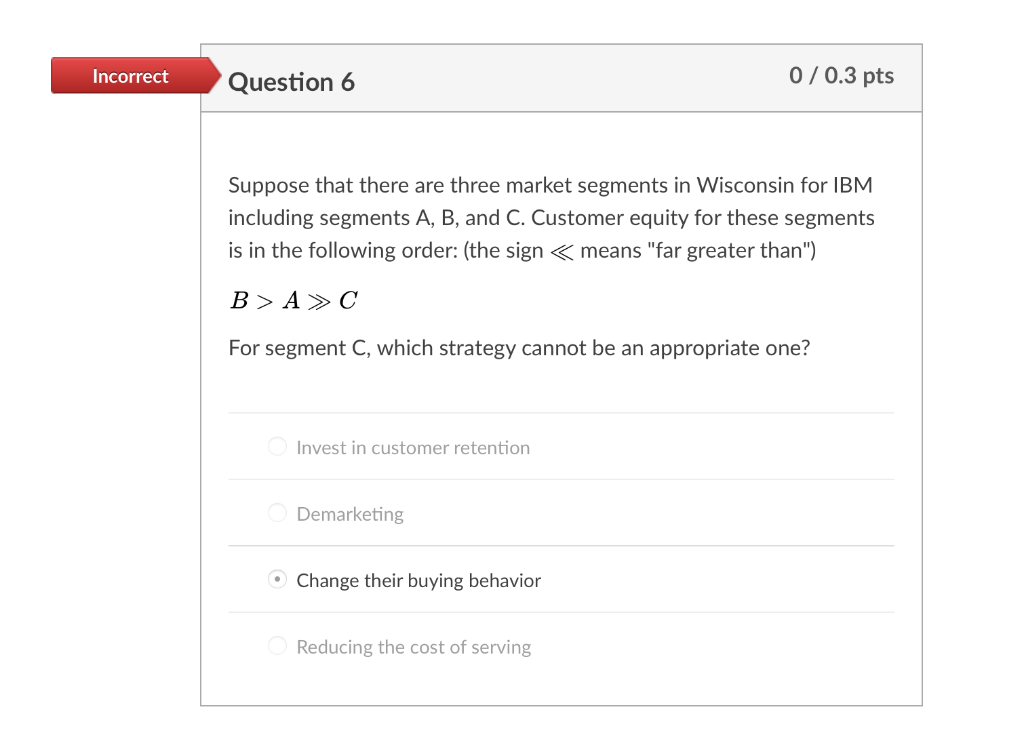Click the selected "Change their buying behavior" radio
Viewport: 1024px width, 739px height.
coord(278,580)
